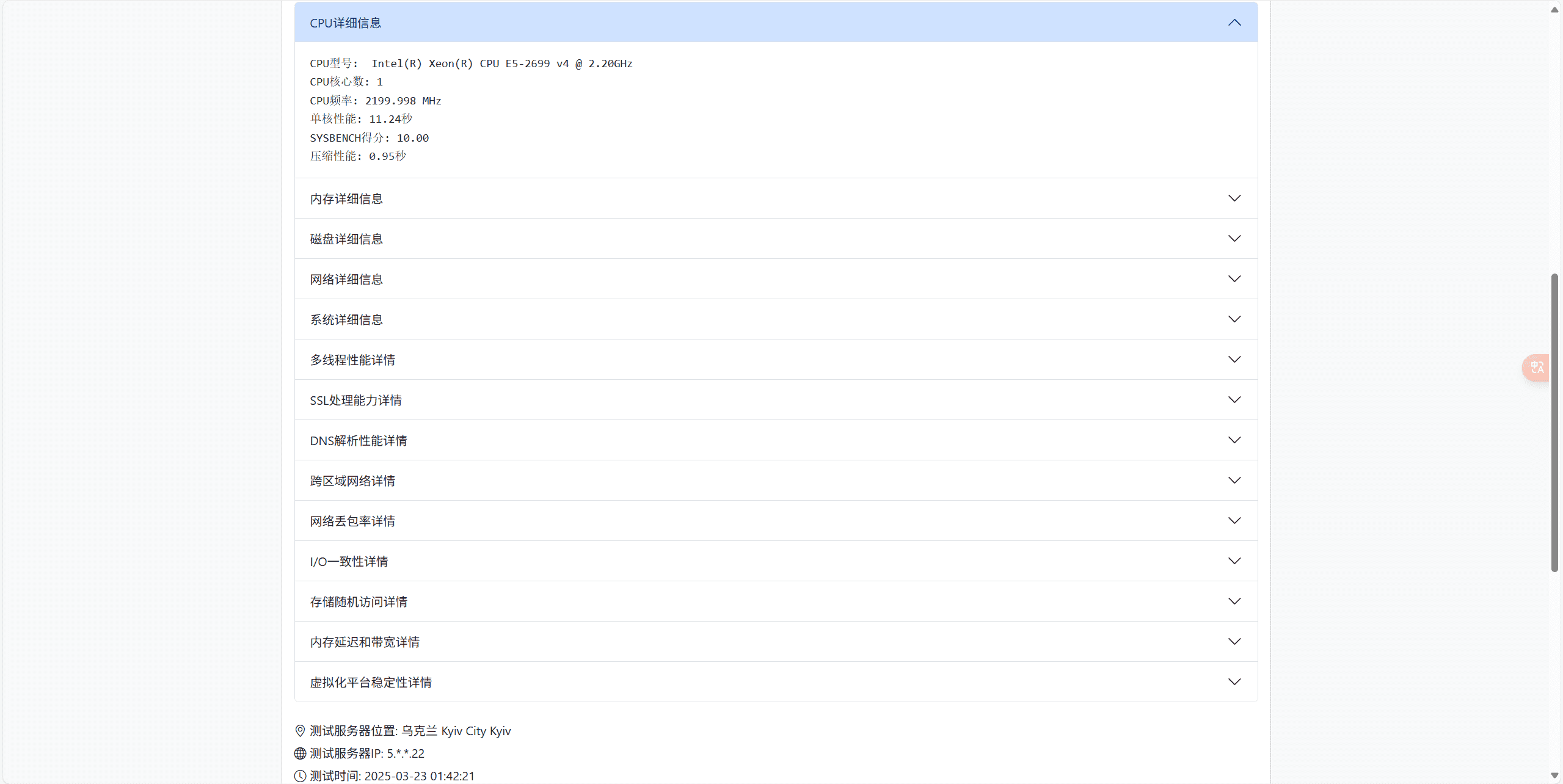Expand the 跨区域网络详情 chevron

(x=1234, y=481)
